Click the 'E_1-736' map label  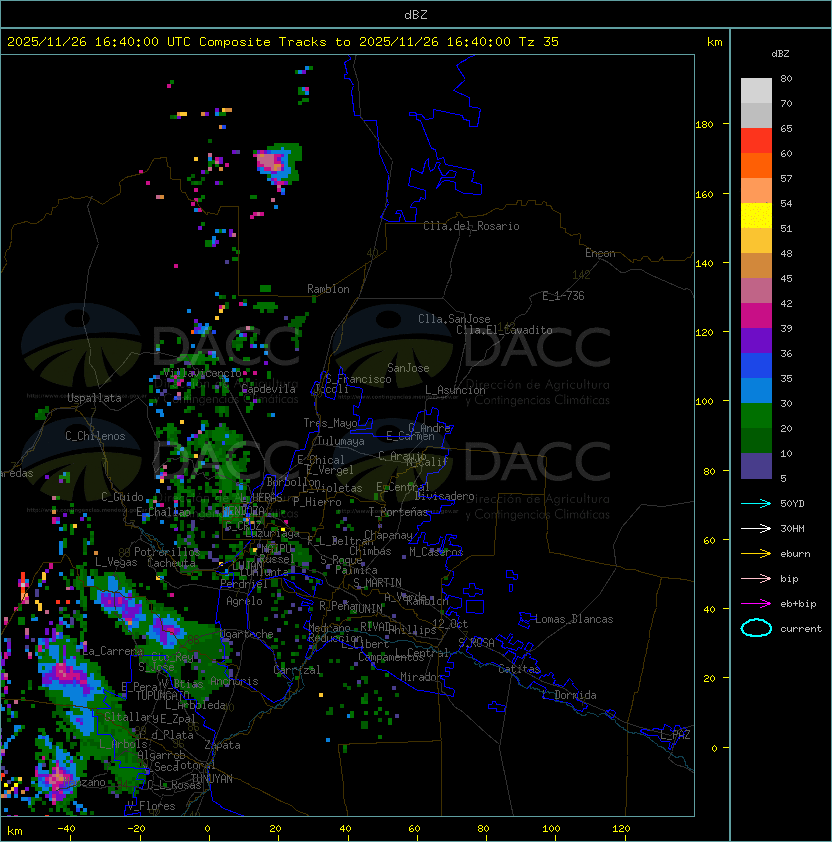pyautogui.click(x=563, y=296)
